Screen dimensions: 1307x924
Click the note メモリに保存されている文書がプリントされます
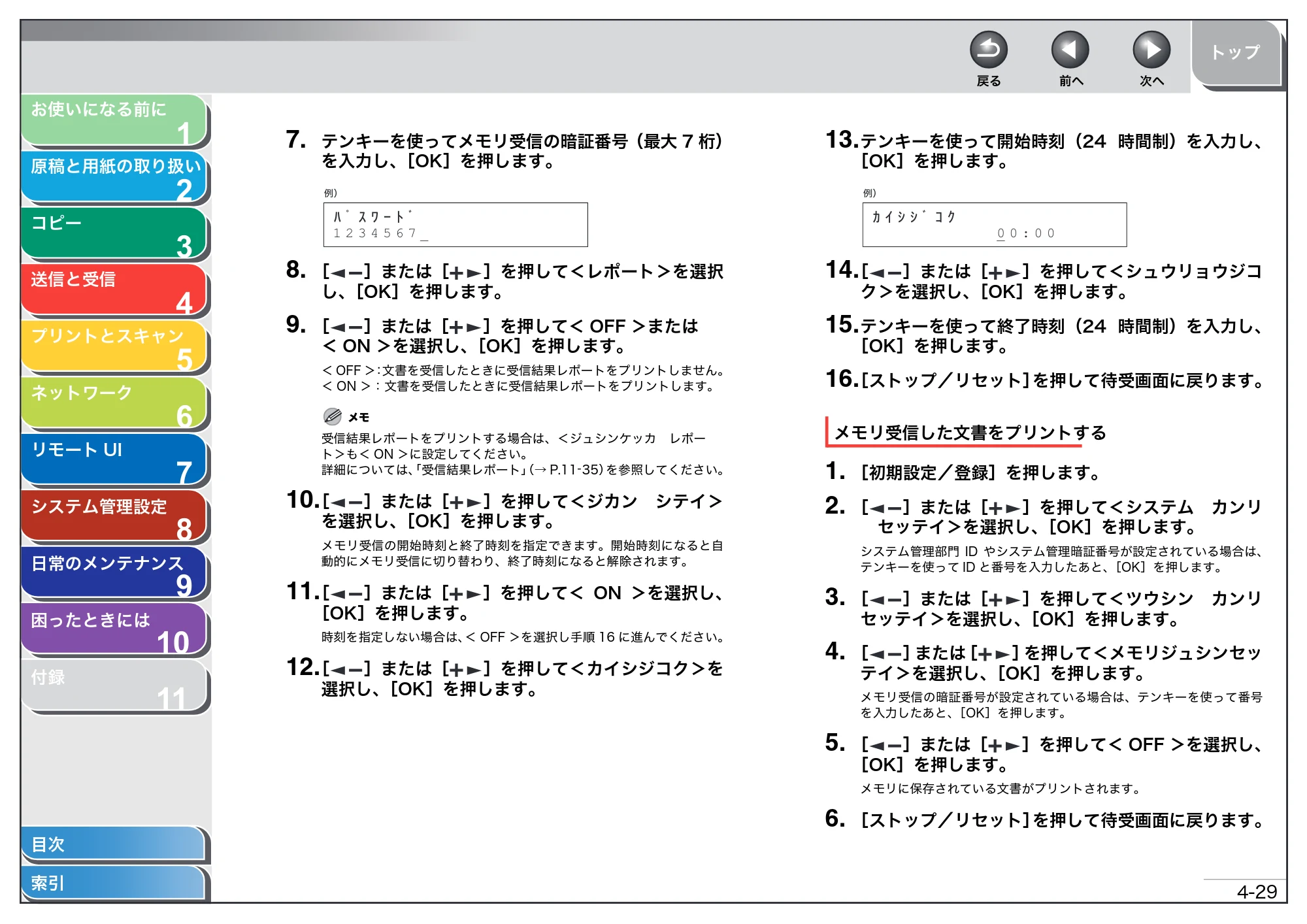coord(1001,789)
